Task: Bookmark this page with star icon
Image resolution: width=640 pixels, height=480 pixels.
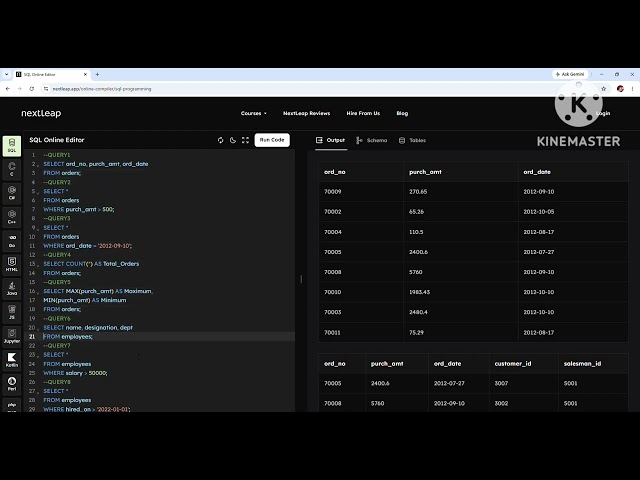Action: pyautogui.click(x=603, y=89)
